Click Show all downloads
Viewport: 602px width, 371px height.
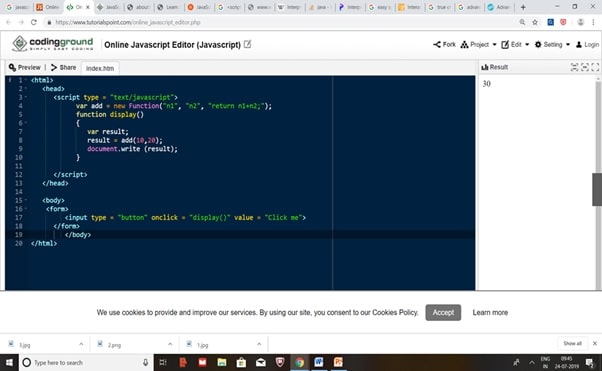coord(572,343)
